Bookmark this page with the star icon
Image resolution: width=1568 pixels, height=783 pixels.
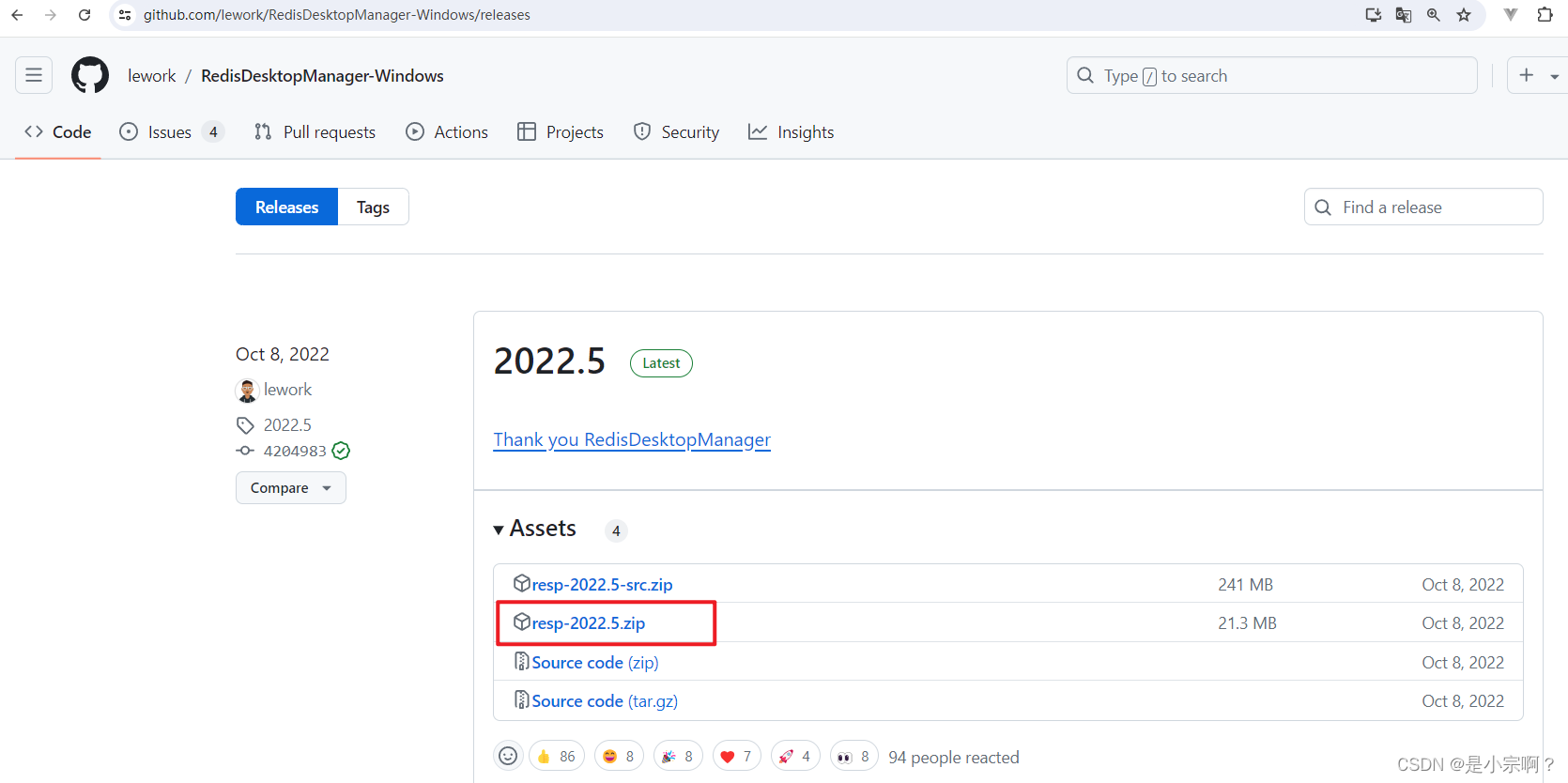(x=1464, y=15)
